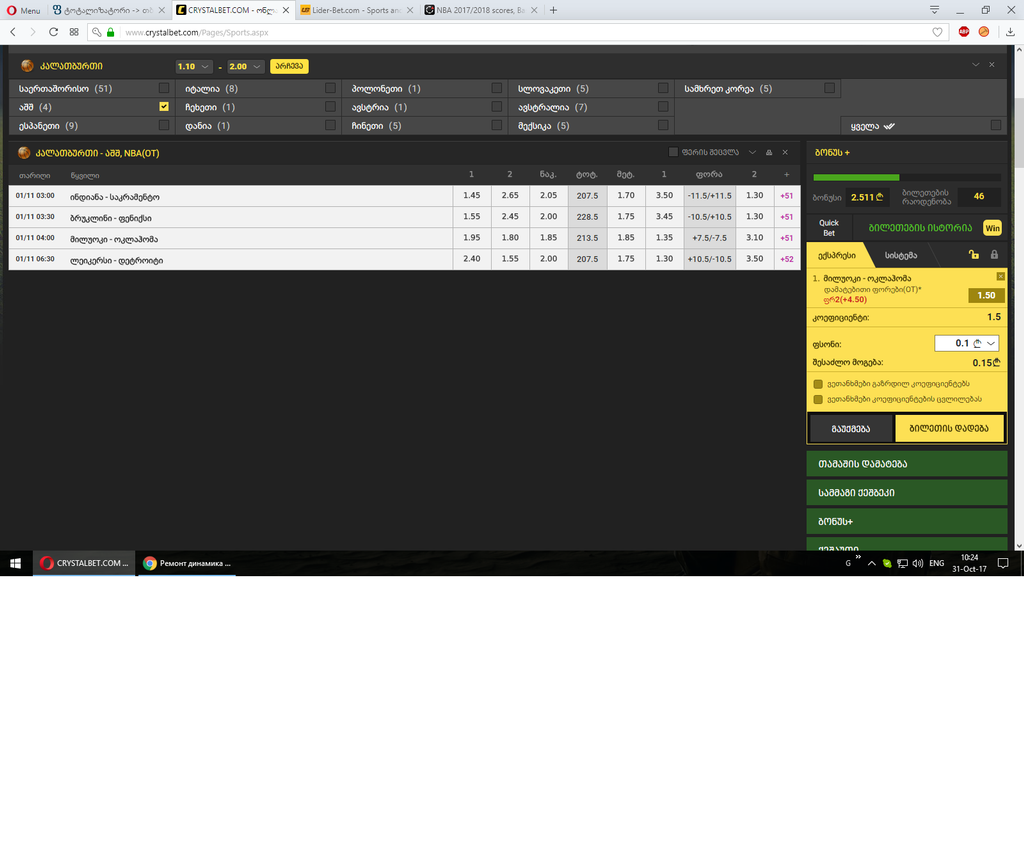Viewport: 1024px width, 853px height.
Task: Select the სისტემა tab
Action: [901, 255]
